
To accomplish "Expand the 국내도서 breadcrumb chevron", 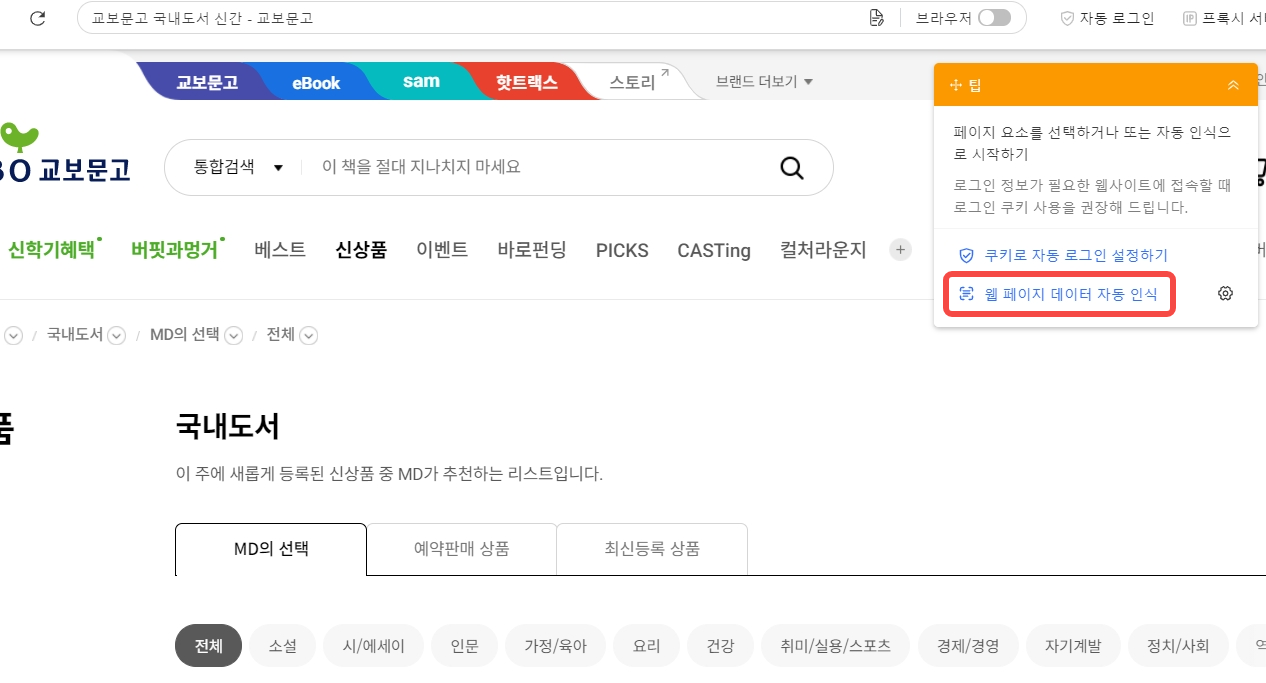I will (x=117, y=336).
